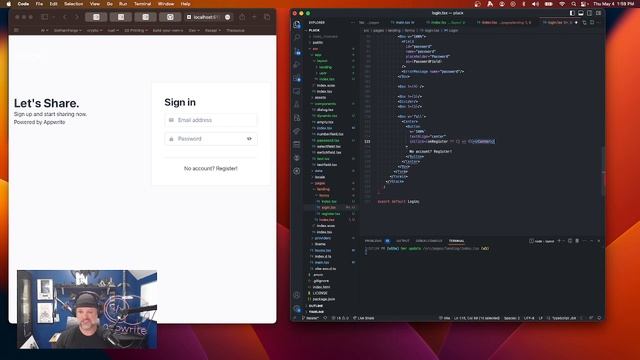This screenshot has height=360, width=640.
Task: Open VS Code Accounts icon at activity bar bottom
Action: click(297, 295)
